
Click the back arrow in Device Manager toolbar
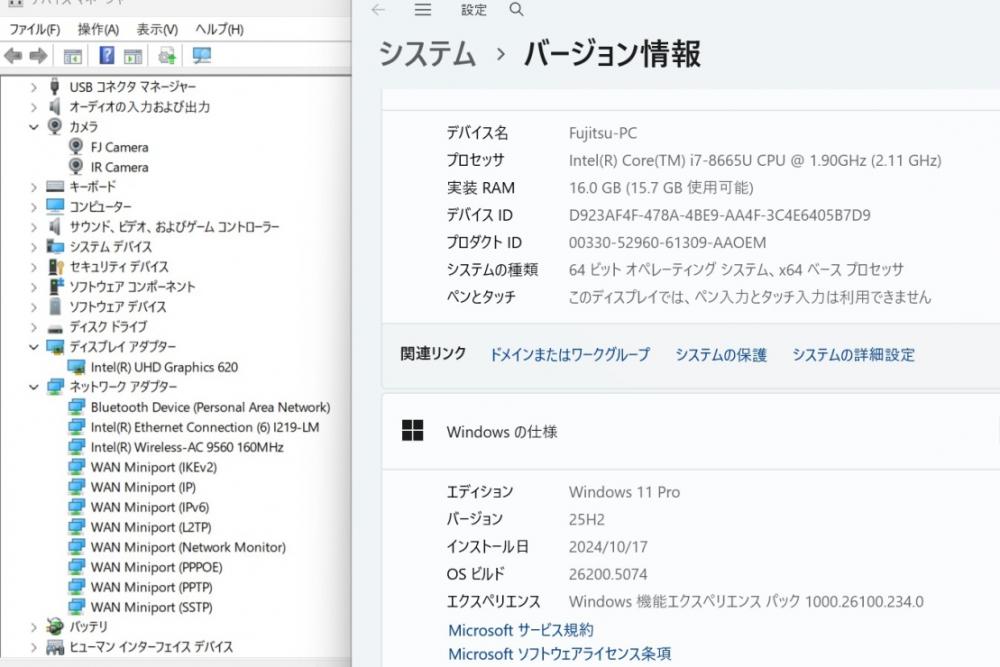point(13,56)
